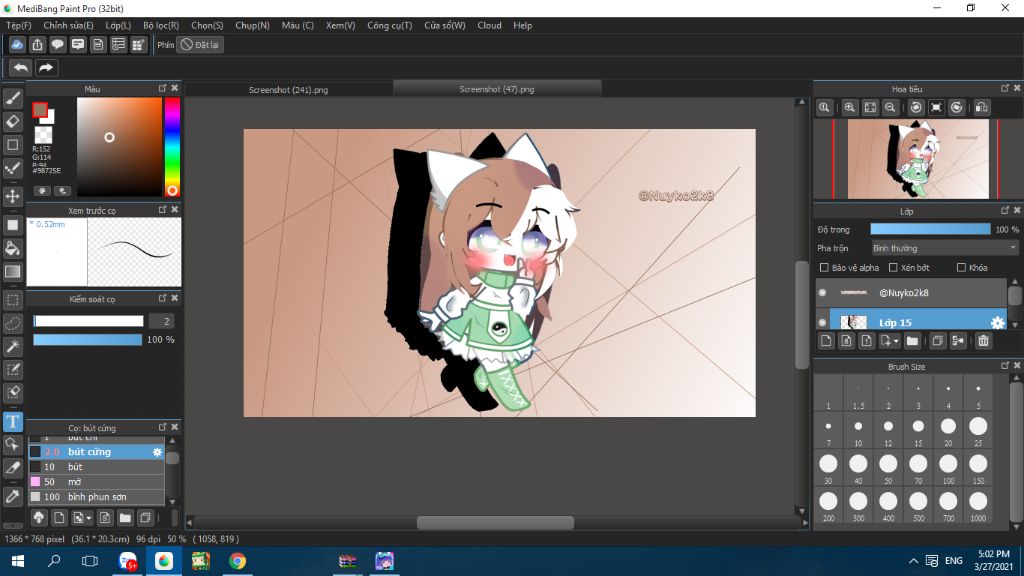The height and width of the screenshot is (576, 1024).
Task: Toggle visibility of the @Nuyko2k8 layer
Action: click(x=822, y=293)
